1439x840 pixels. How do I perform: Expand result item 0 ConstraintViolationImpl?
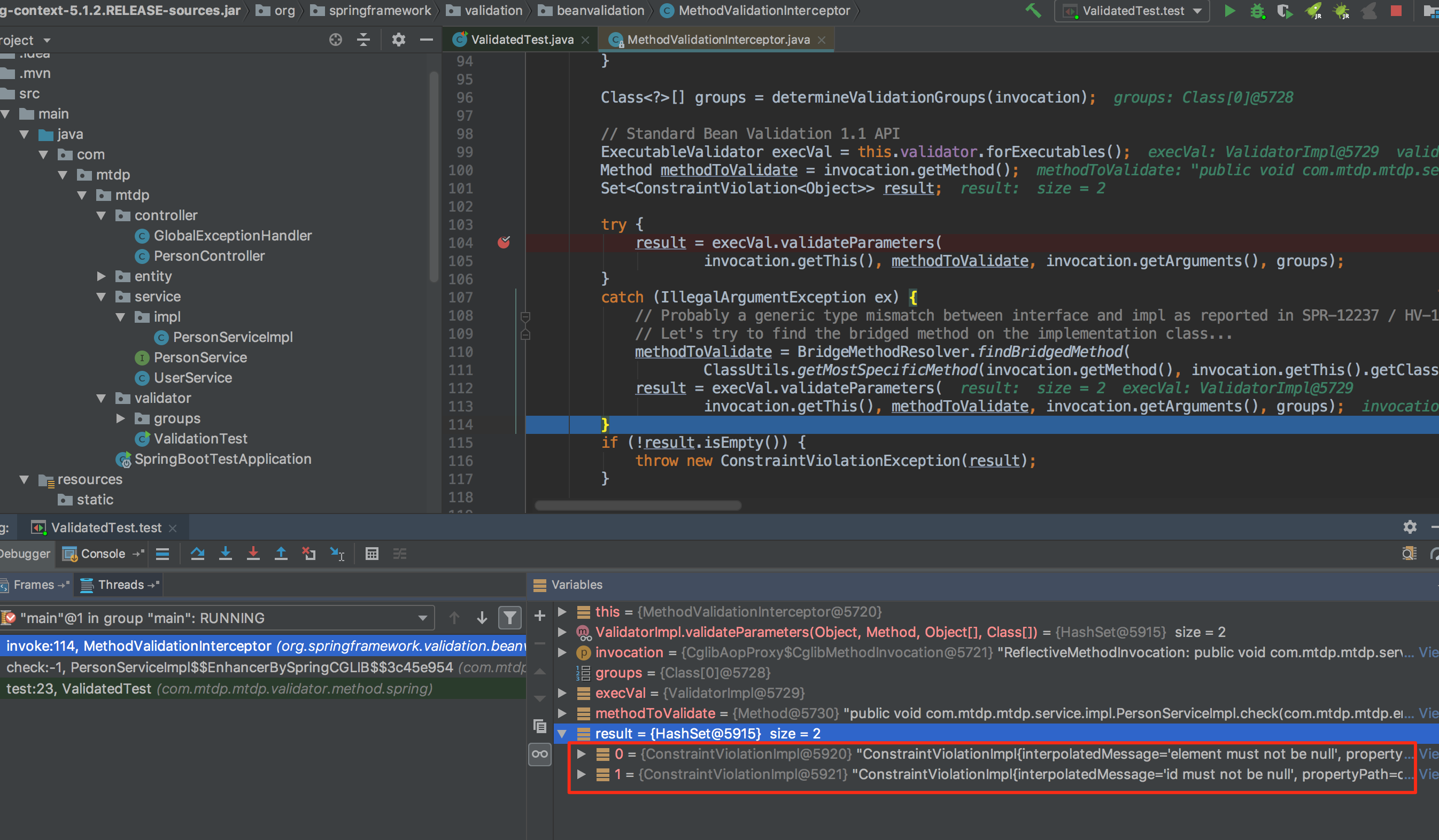581,754
